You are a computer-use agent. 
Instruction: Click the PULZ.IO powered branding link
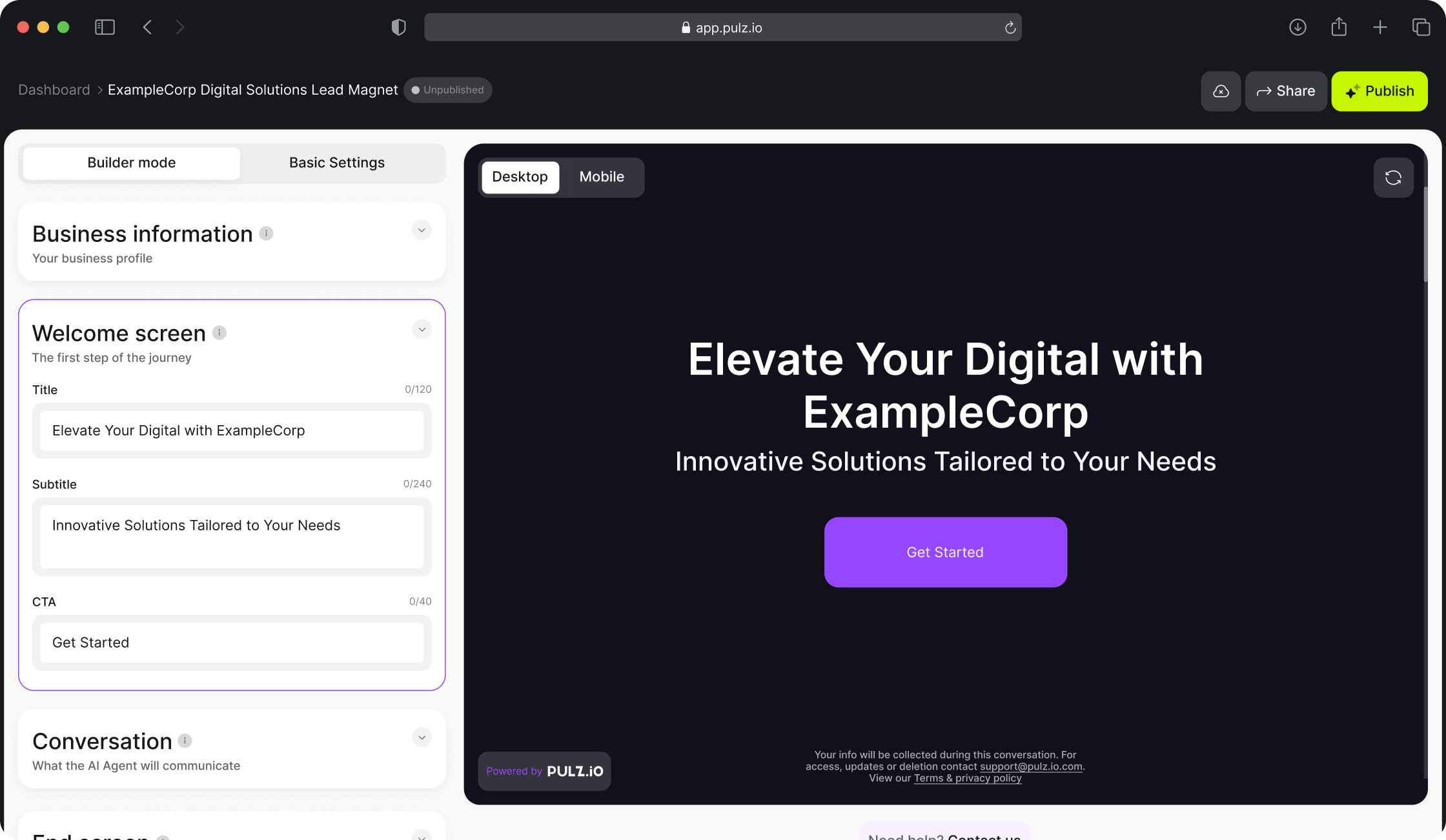545,770
